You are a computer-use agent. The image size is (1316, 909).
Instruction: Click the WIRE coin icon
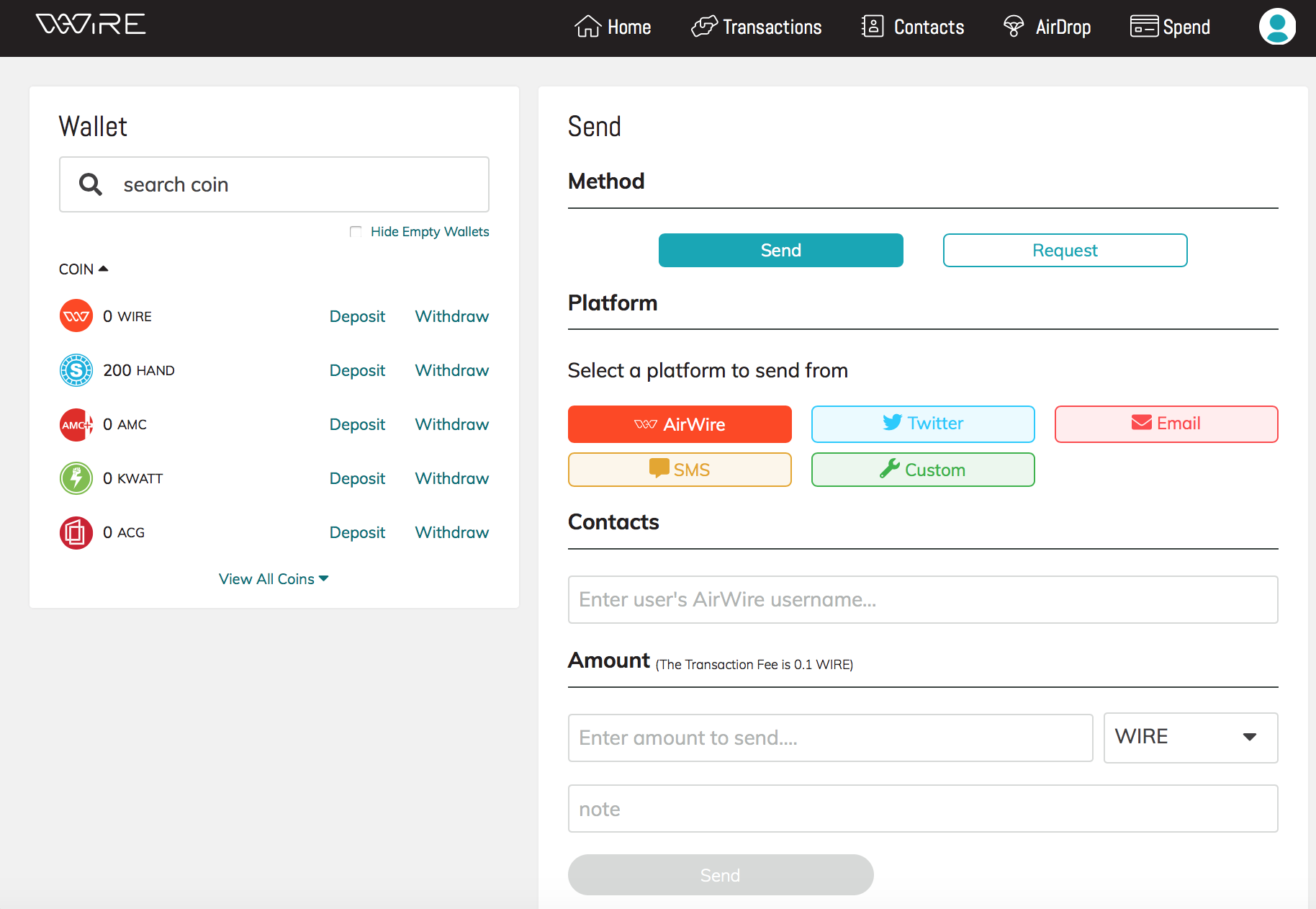coord(76,315)
